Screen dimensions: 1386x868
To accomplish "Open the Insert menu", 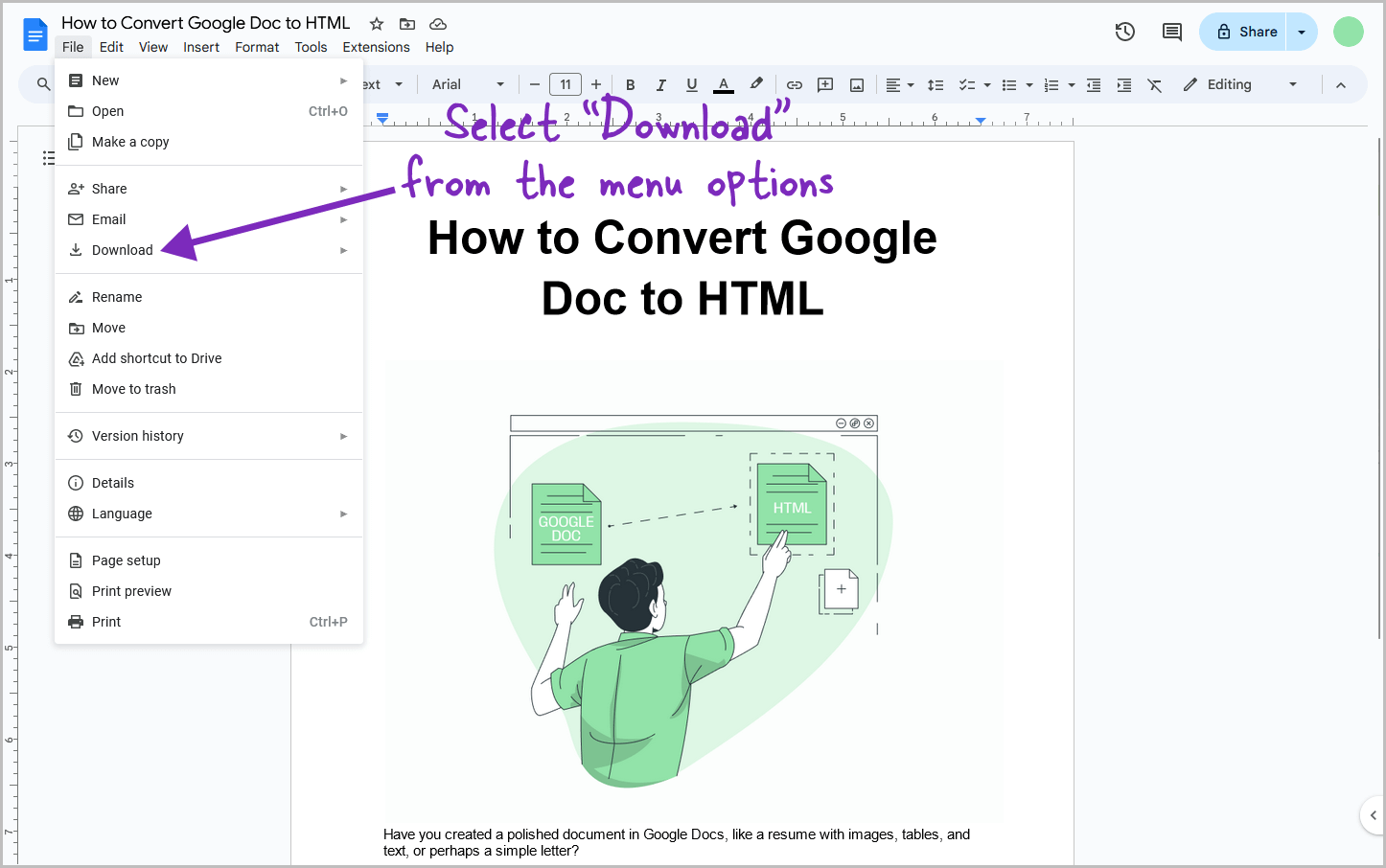I will coord(201,47).
